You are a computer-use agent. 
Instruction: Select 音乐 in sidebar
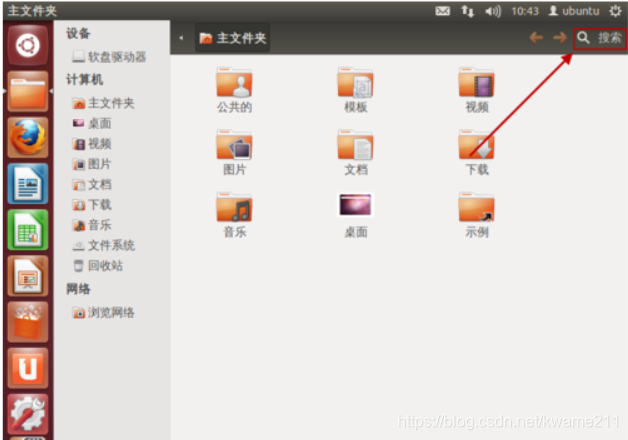[92, 225]
